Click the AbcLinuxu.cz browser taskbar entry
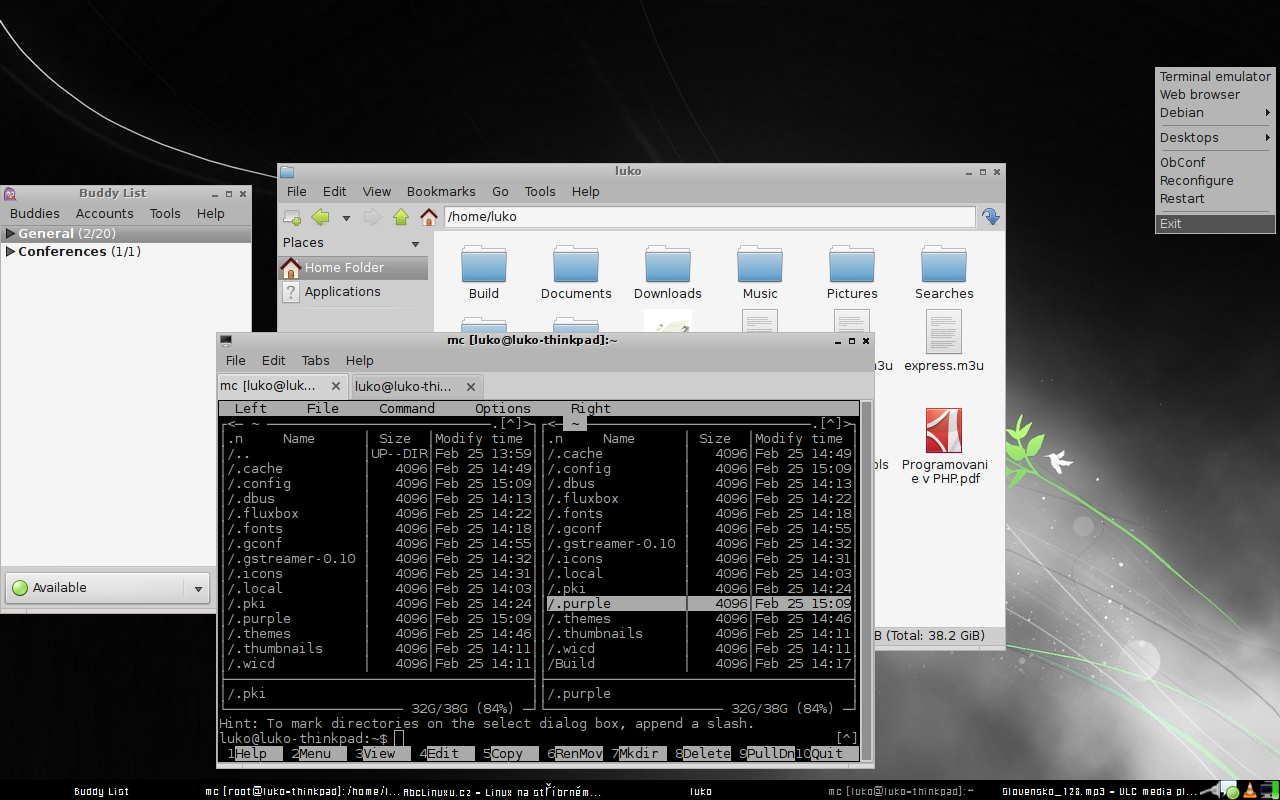The width and height of the screenshot is (1280, 800). pyautogui.click(x=501, y=791)
